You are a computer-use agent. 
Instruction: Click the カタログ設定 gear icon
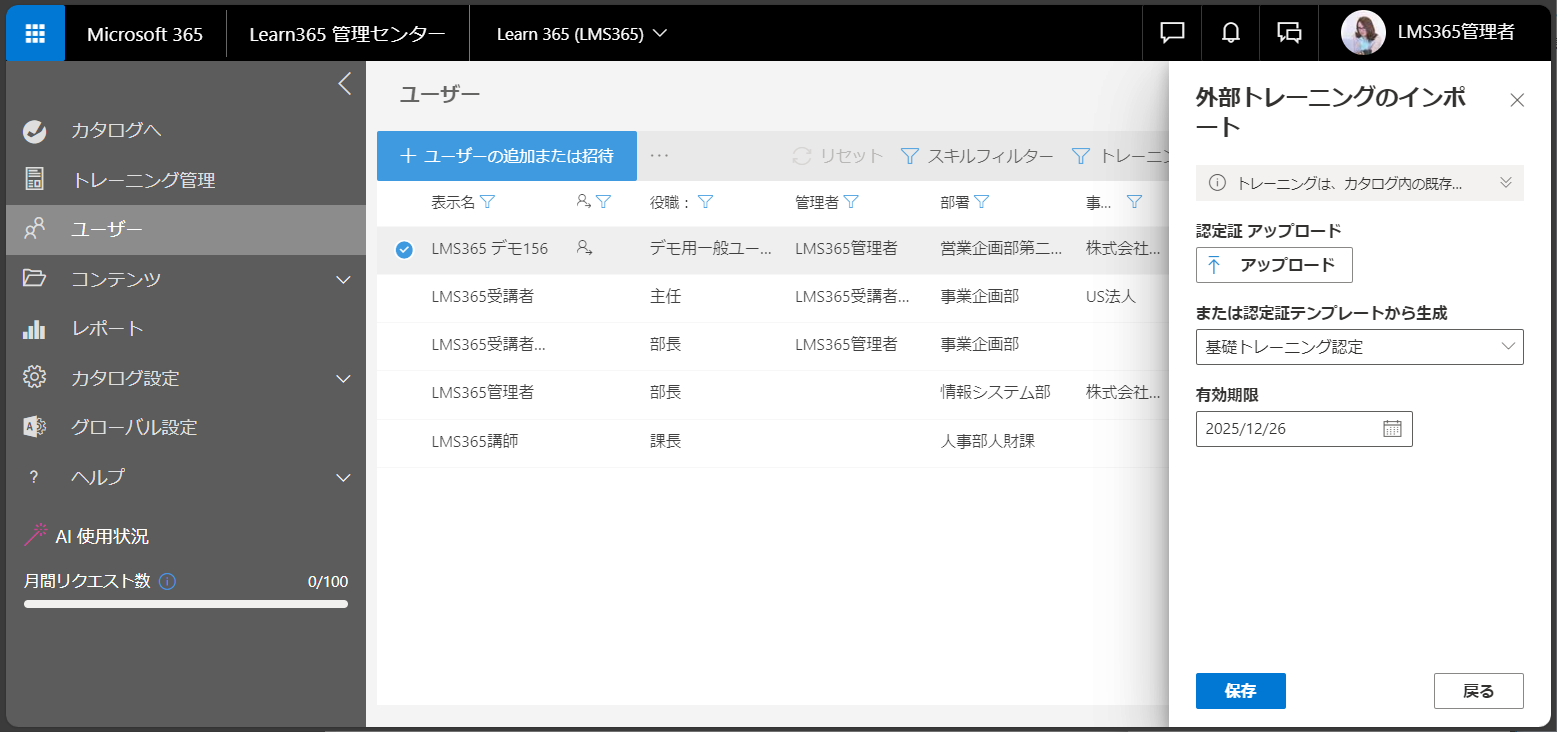[x=34, y=378]
